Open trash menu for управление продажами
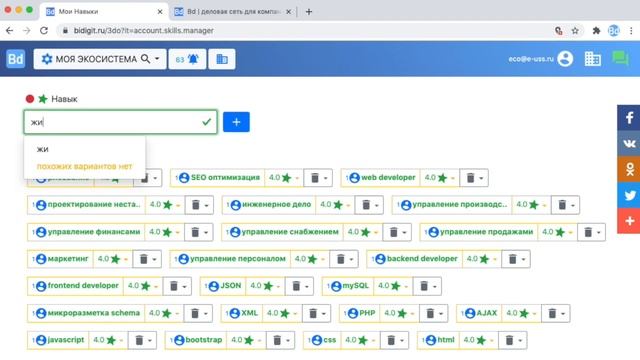 tap(592, 232)
